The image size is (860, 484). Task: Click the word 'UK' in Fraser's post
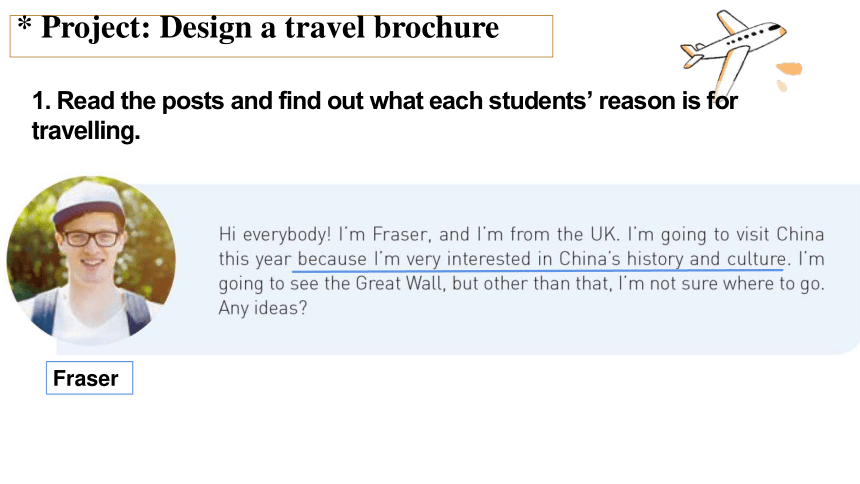[x=604, y=235]
